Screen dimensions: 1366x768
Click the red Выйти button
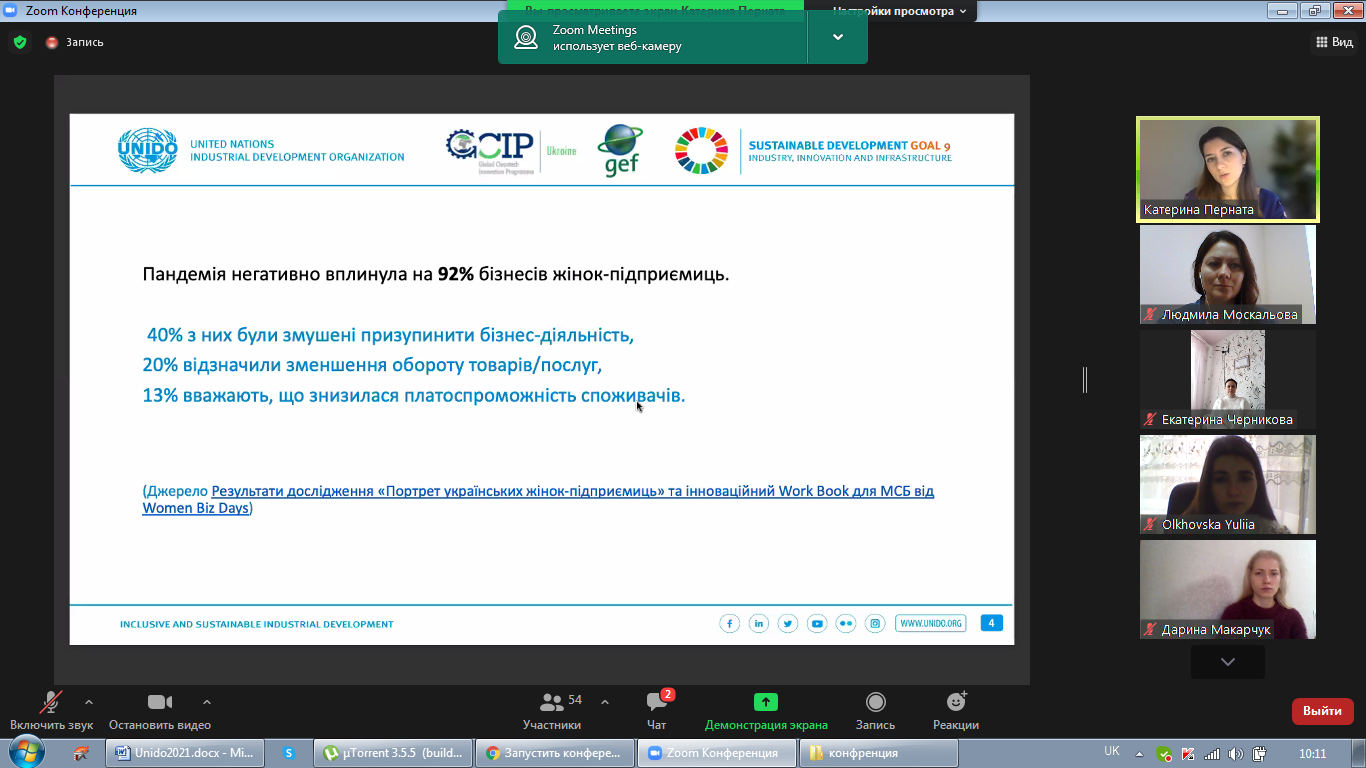[1322, 711]
